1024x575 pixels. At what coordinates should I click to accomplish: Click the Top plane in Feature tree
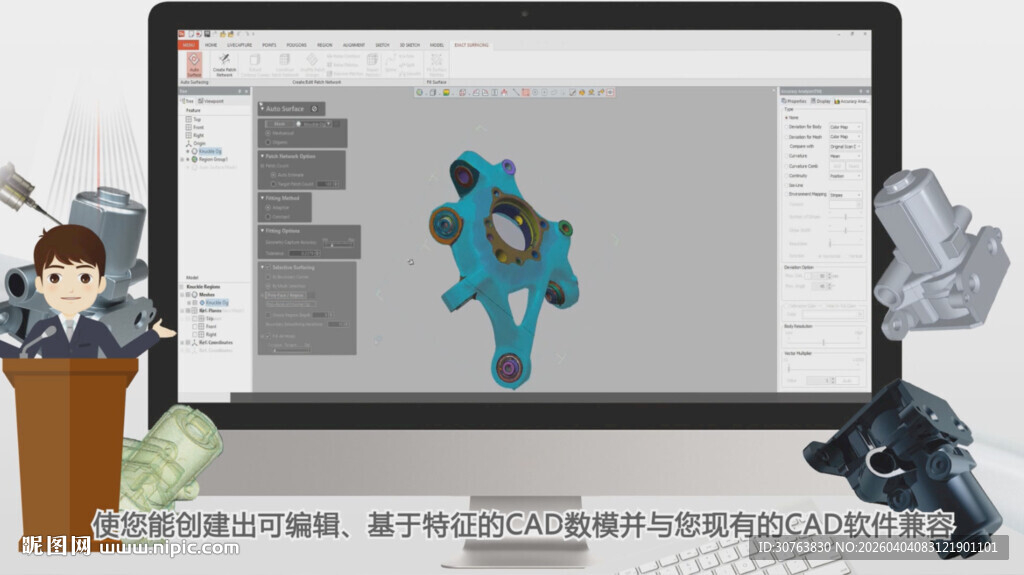tap(197, 120)
